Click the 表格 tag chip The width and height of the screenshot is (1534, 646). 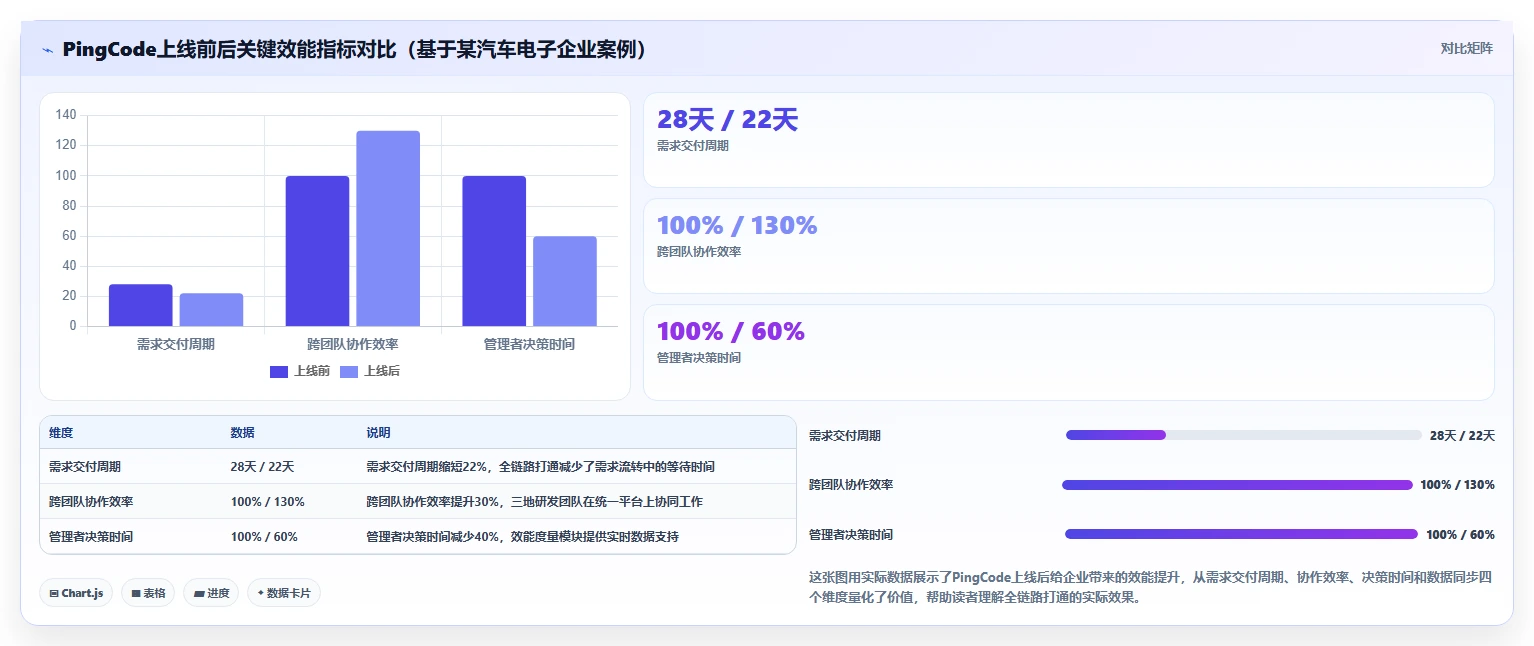[148, 593]
